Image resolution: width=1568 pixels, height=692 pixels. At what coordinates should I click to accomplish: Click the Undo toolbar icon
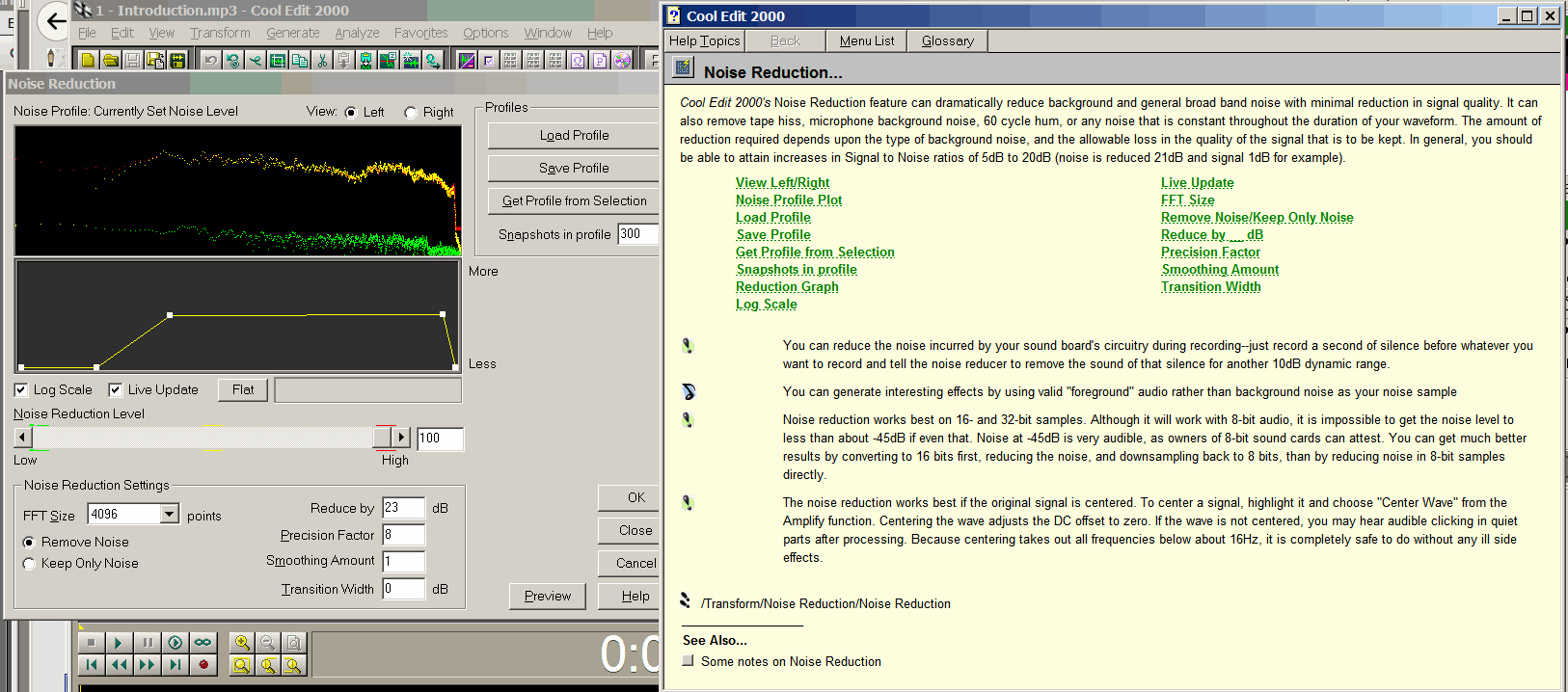tap(210, 60)
